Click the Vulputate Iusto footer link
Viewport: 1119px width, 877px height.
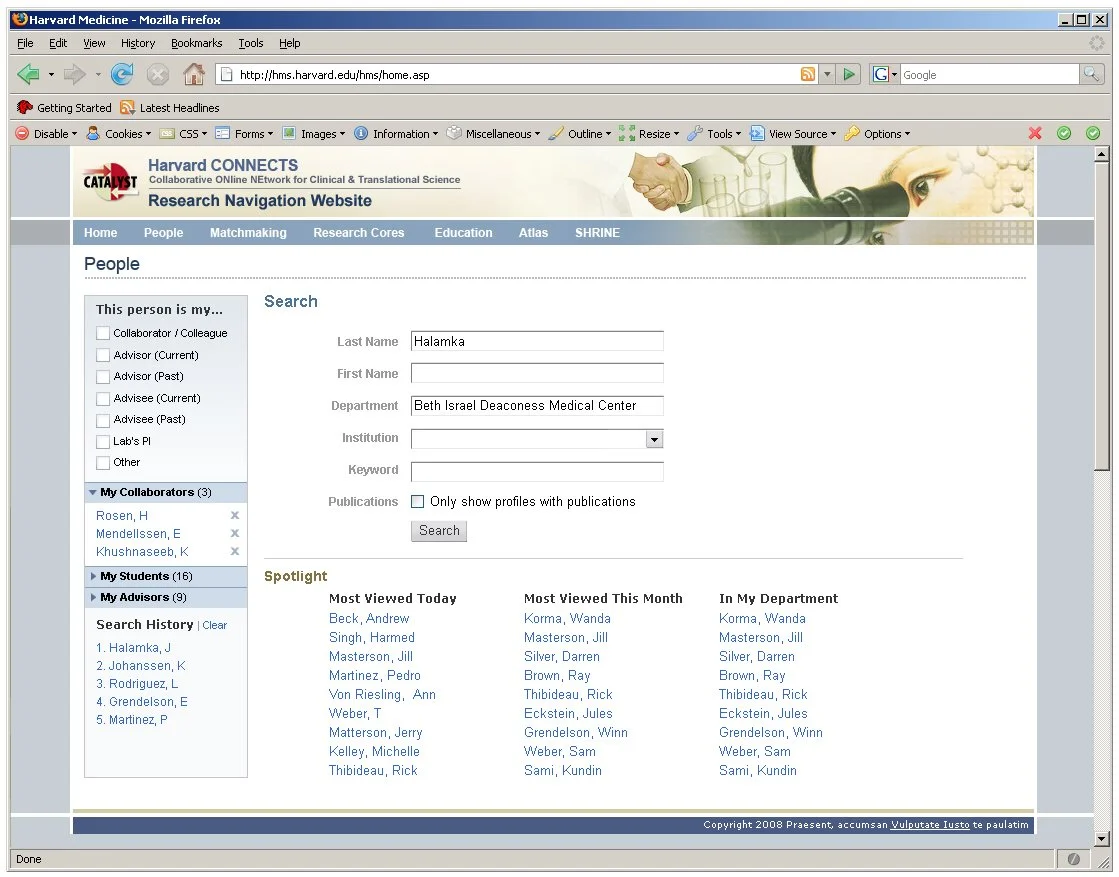(930, 825)
